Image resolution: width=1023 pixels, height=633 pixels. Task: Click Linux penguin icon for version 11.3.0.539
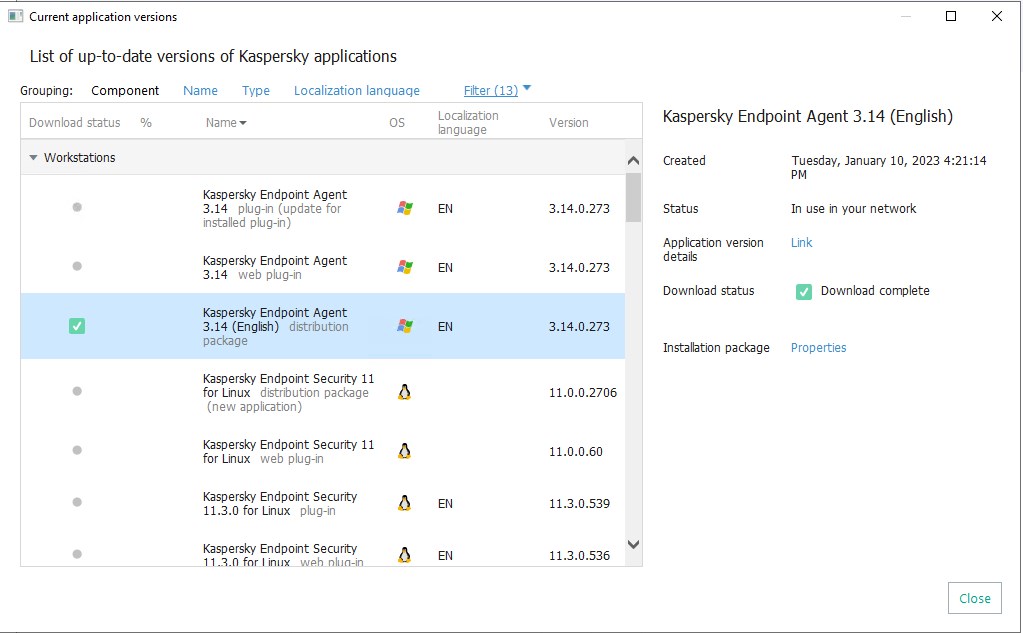(404, 503)
